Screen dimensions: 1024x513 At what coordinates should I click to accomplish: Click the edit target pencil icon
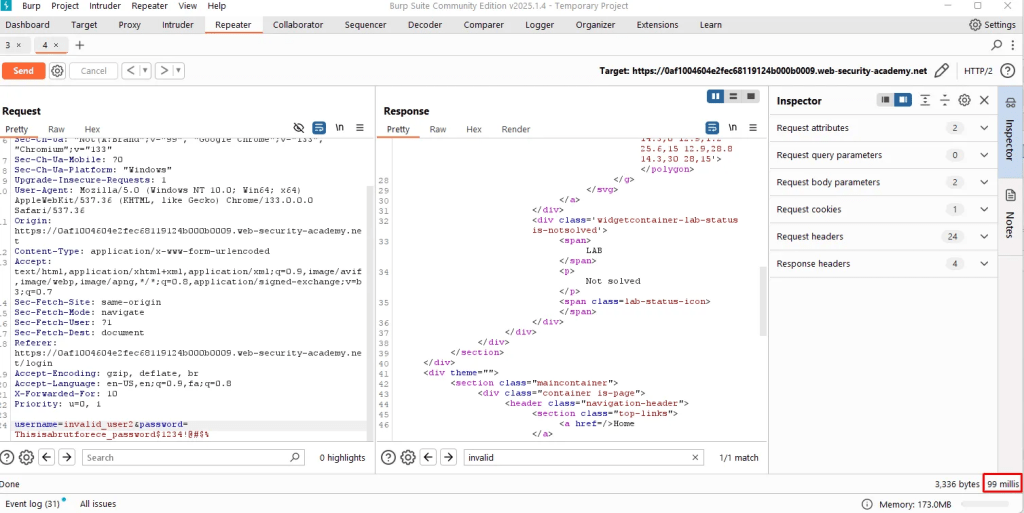point(941,71)
